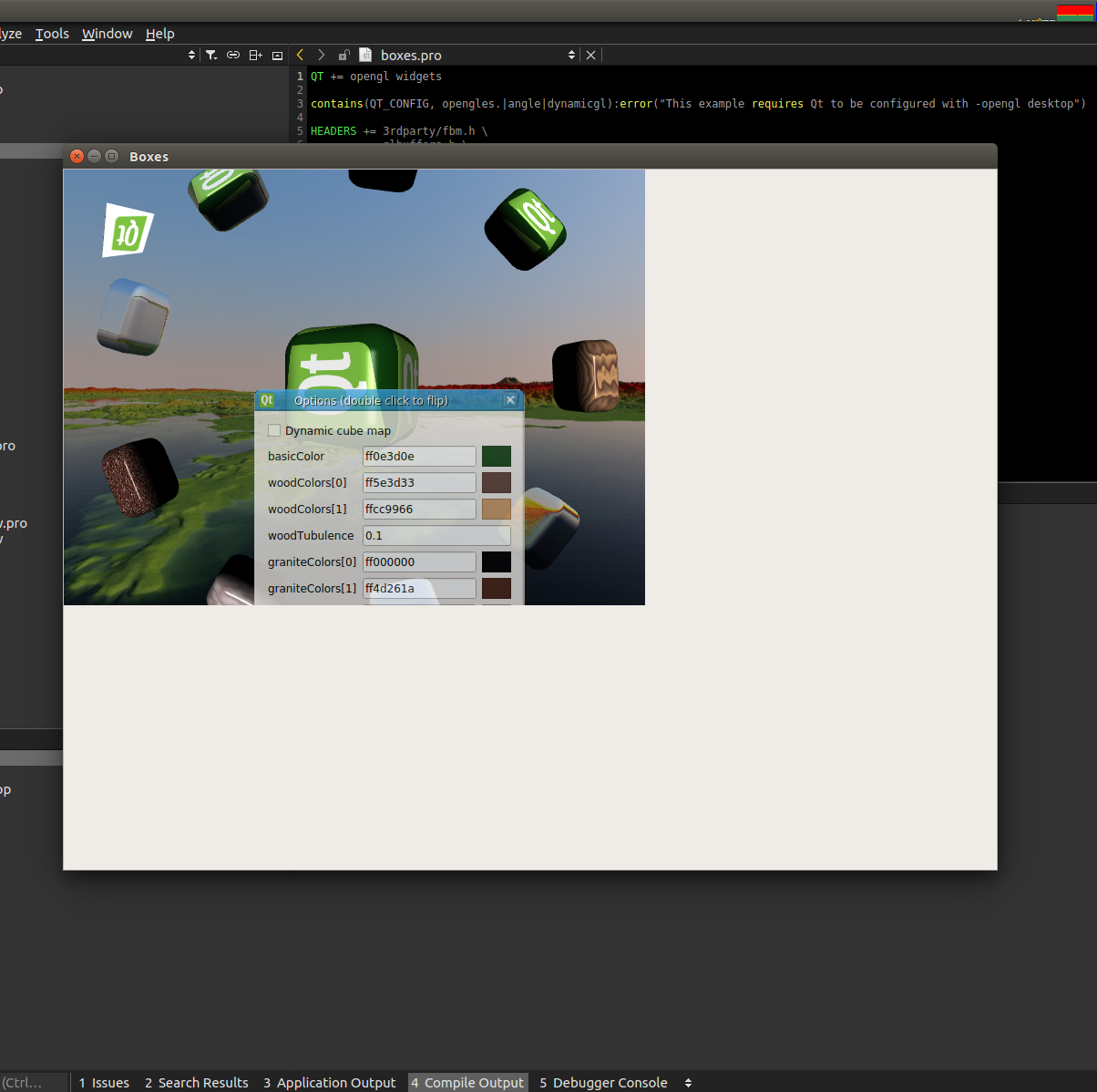1097x1092 pixels.
Task: Click the graniteColors[0] black swatch
Action: 497,561
